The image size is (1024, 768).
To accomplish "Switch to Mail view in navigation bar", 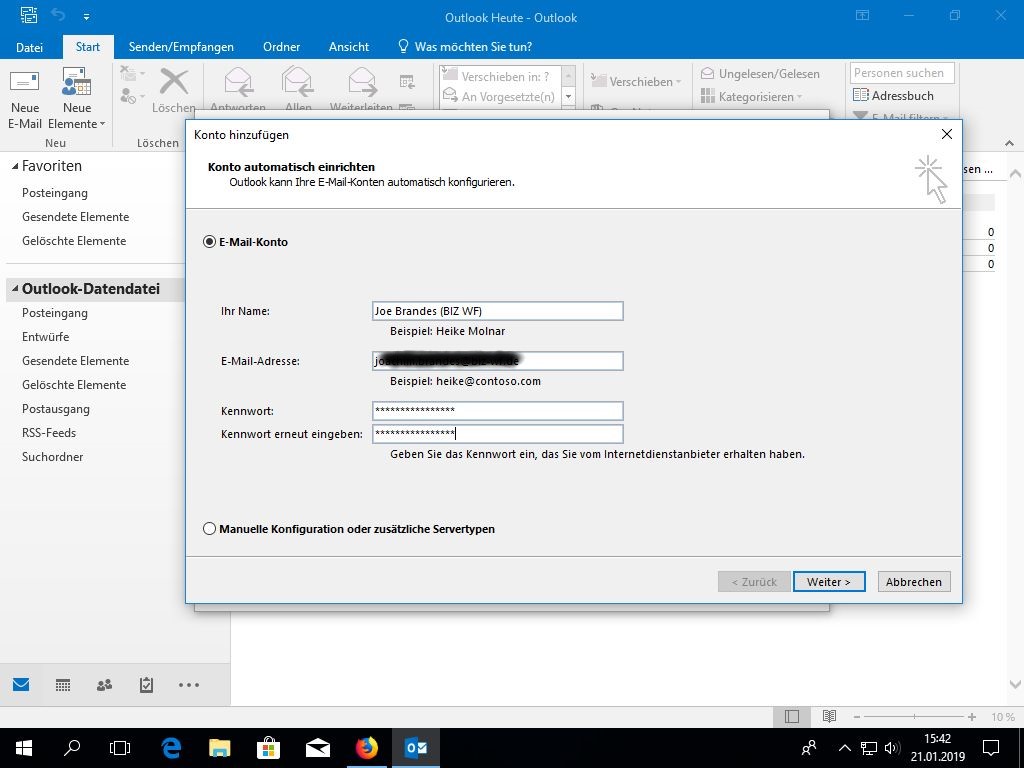I will (x=21, y=684).
